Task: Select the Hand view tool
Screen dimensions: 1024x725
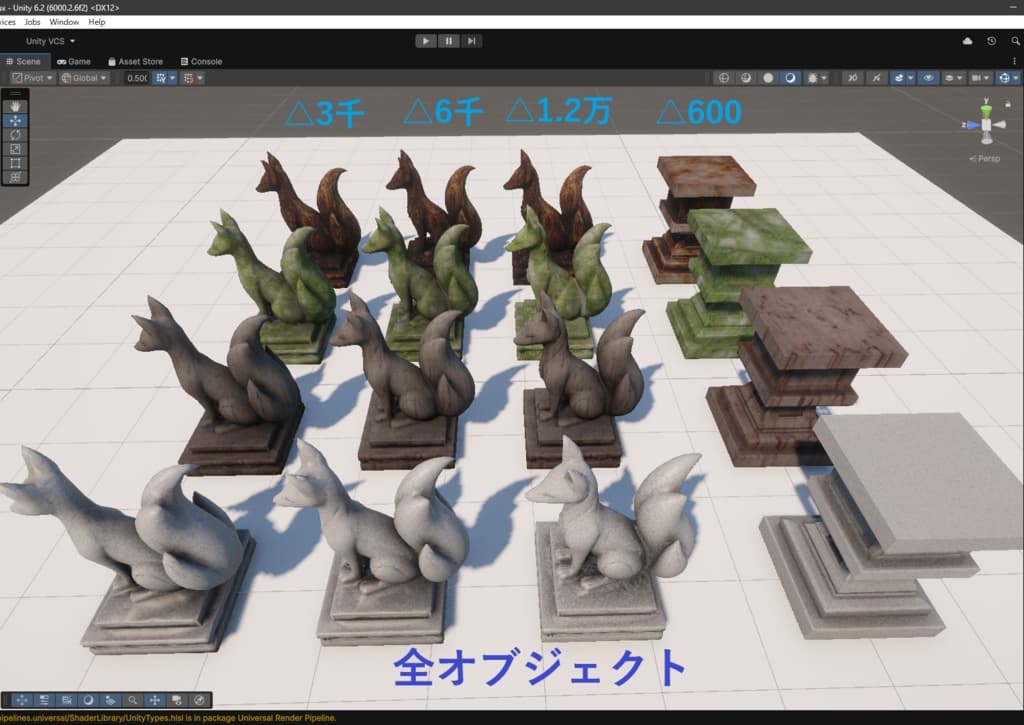Action: click(x=15, y=106)
